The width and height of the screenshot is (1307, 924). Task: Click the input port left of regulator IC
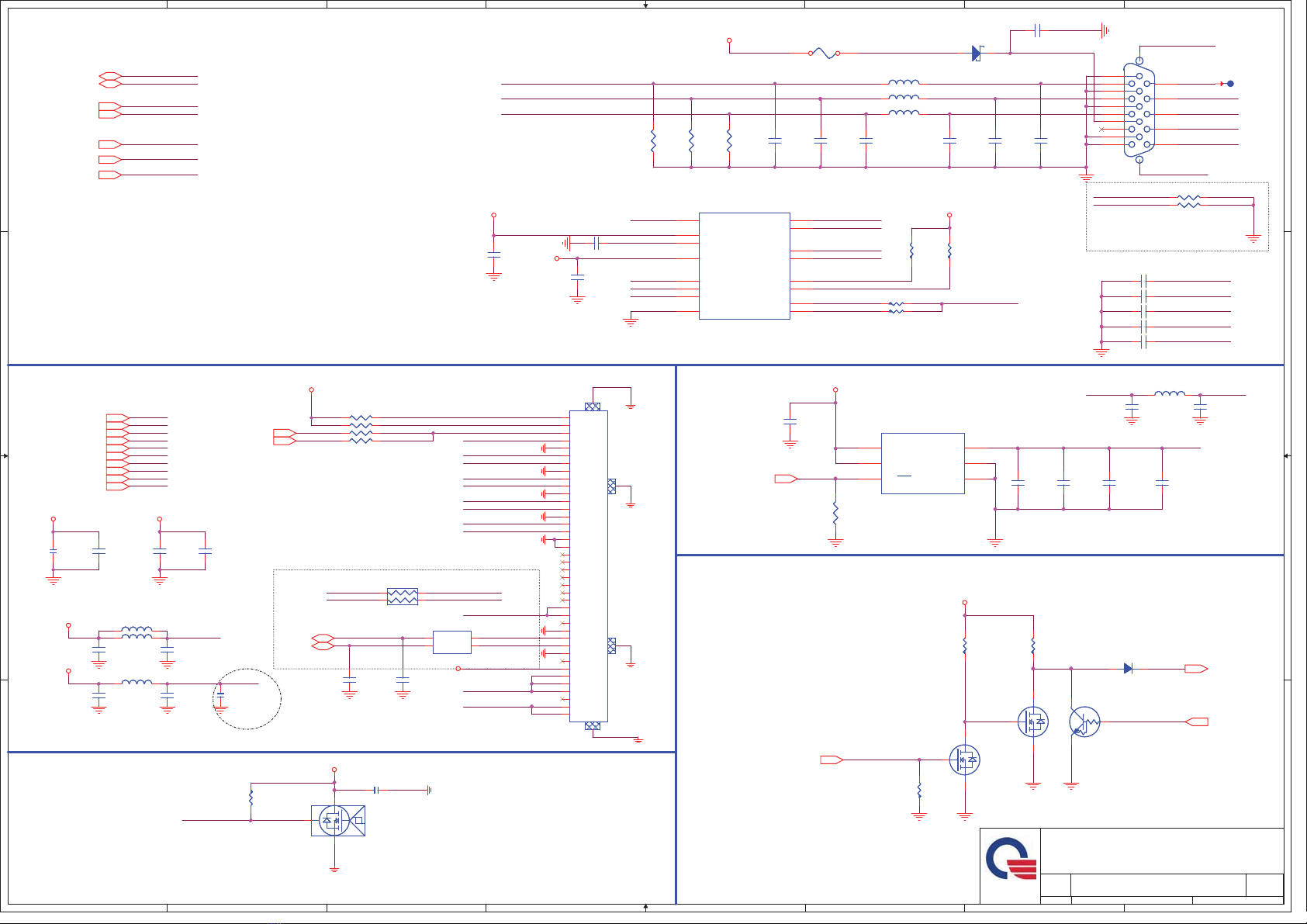[786, 479]
